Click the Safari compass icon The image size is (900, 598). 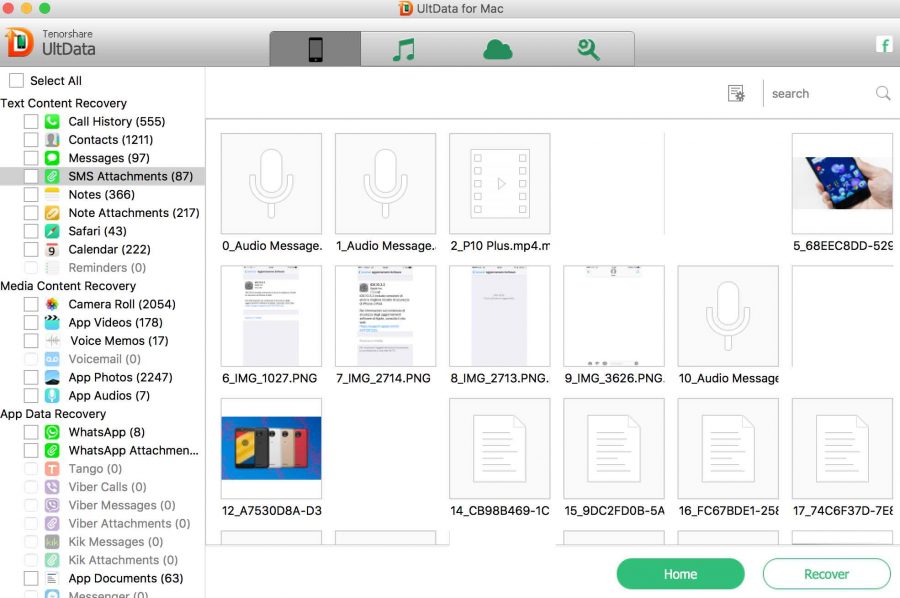coord(52,231)
